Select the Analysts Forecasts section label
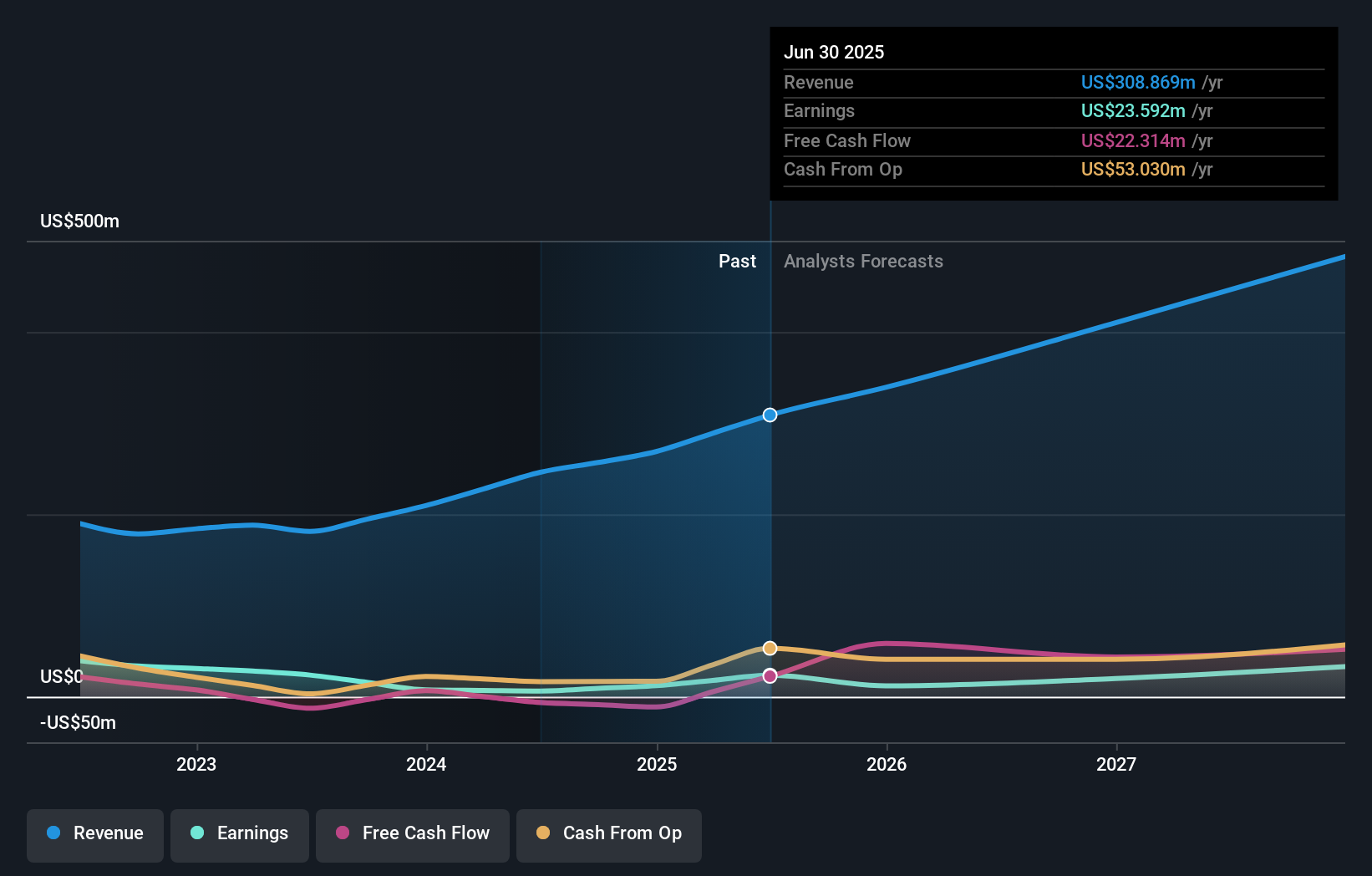This screenshot has height=876, width=1372. [x=864, y=261]
